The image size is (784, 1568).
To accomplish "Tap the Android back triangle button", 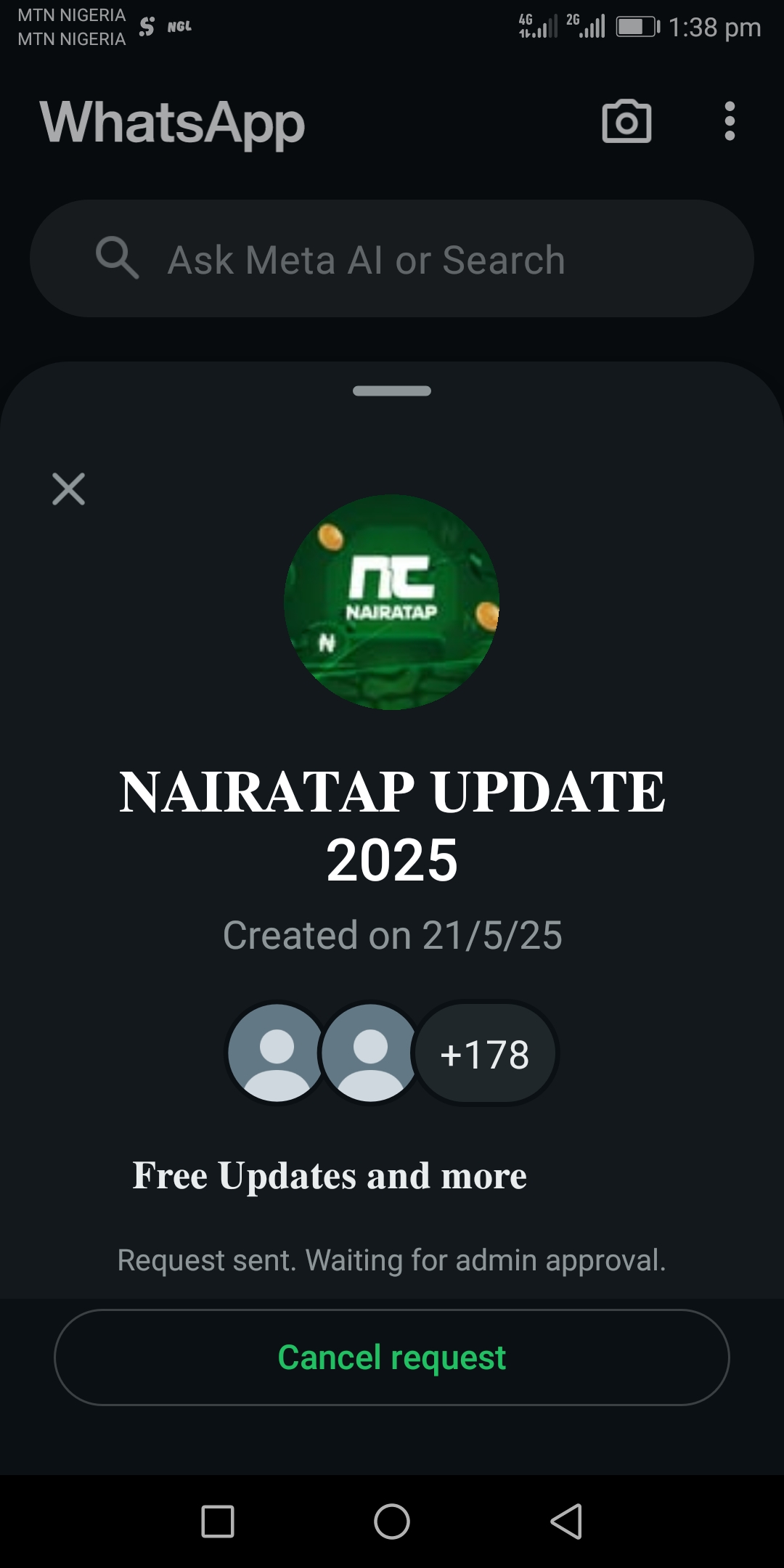I will coord(566,1522).
